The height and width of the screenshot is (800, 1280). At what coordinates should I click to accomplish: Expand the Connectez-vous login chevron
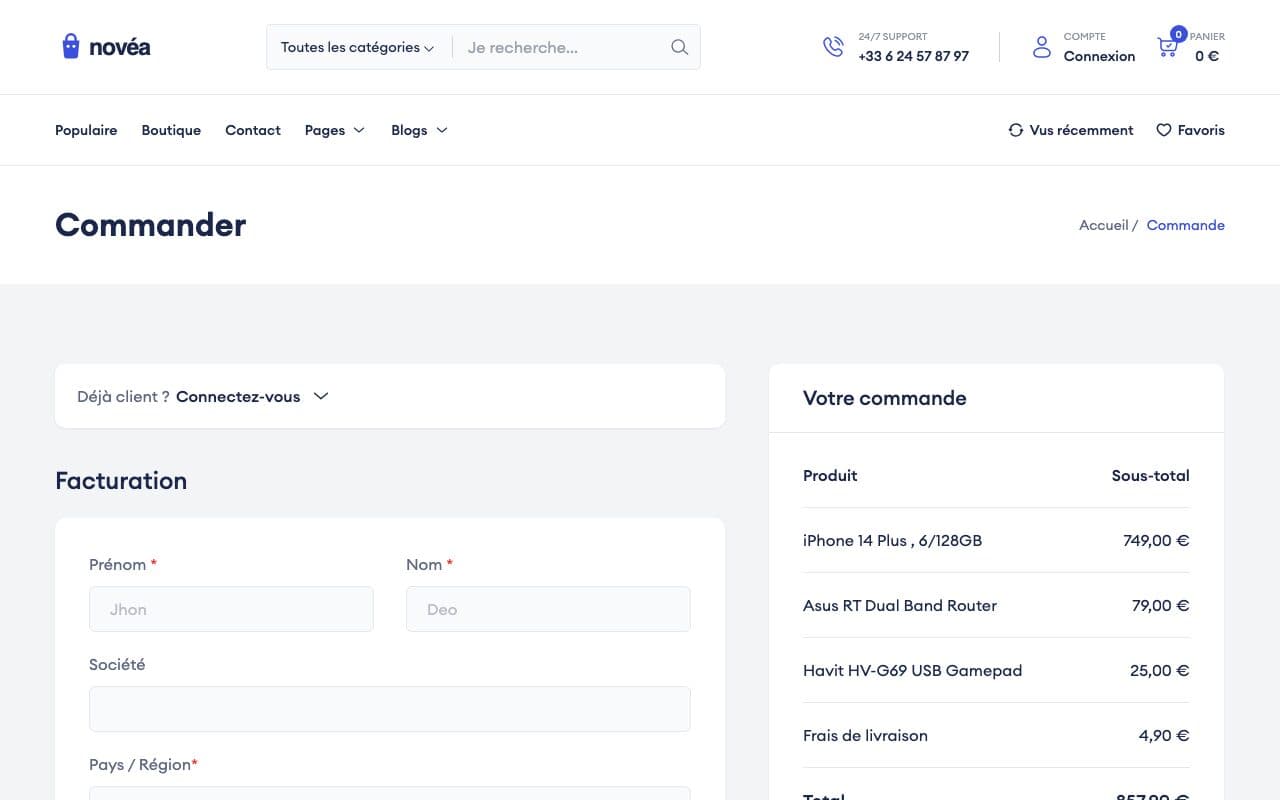coord(321,396)
